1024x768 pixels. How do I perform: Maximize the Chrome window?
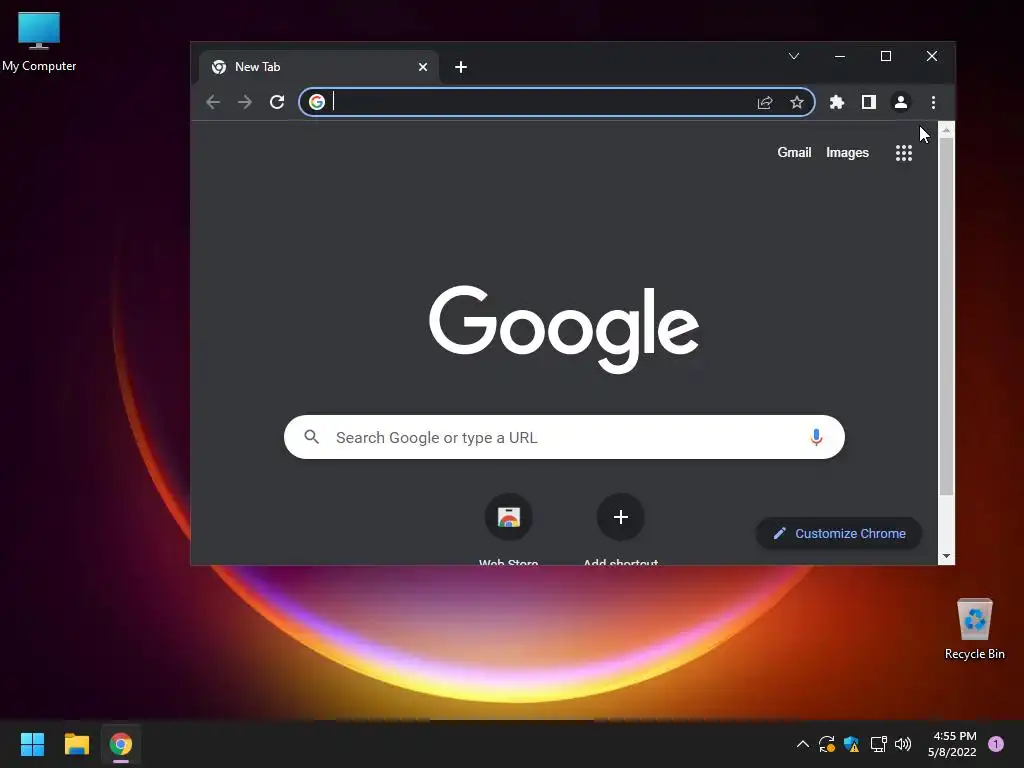point(886,56)
